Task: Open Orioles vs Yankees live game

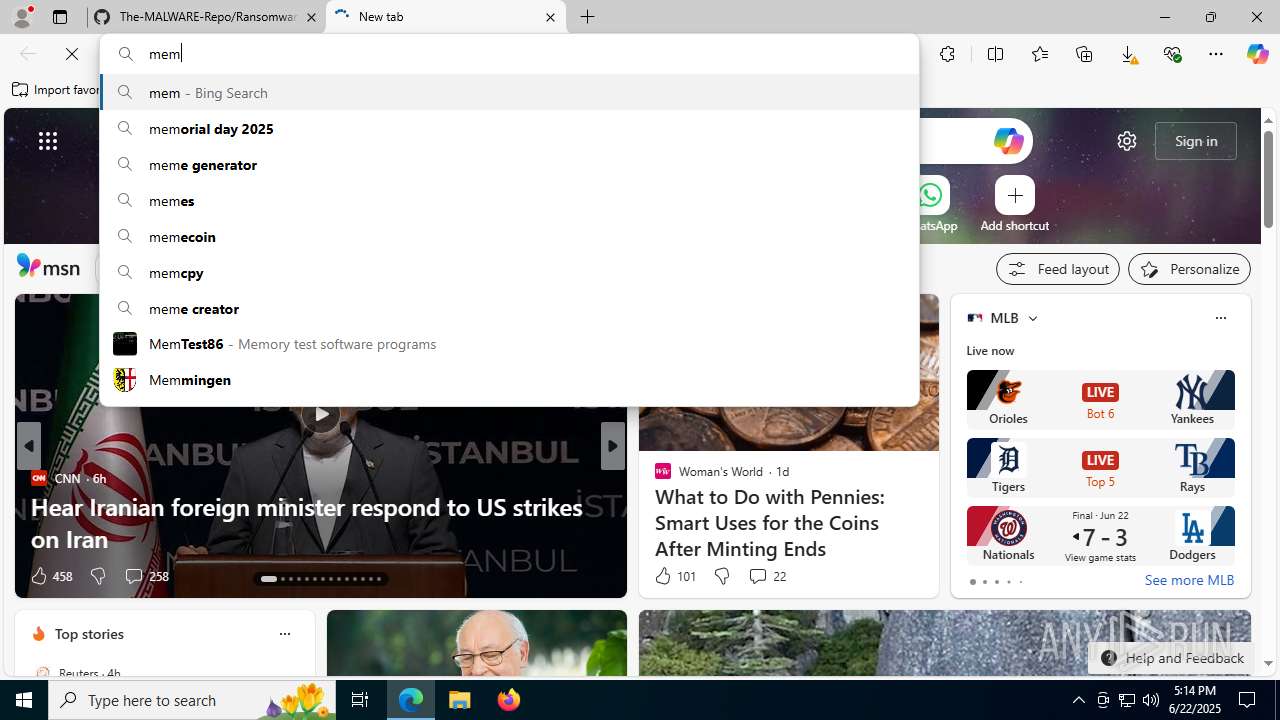Action: 1100,399
